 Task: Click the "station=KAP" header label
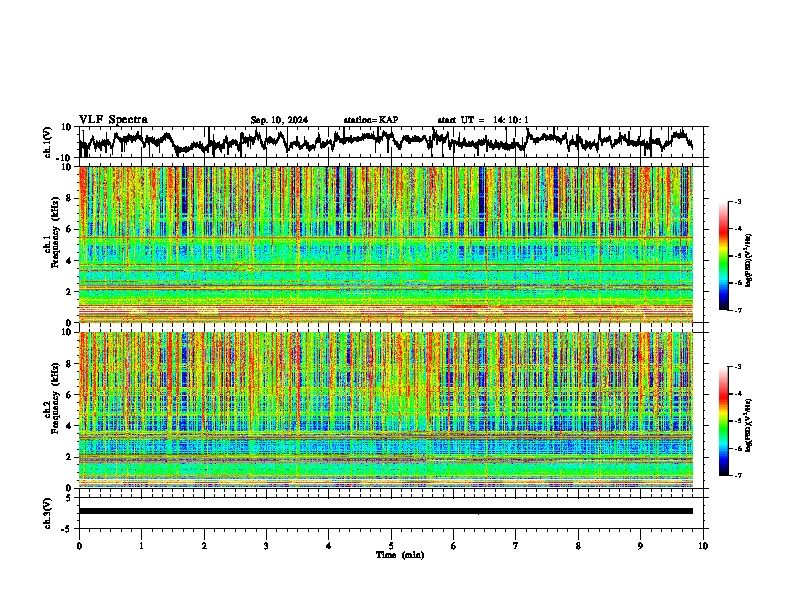point(371,120)
